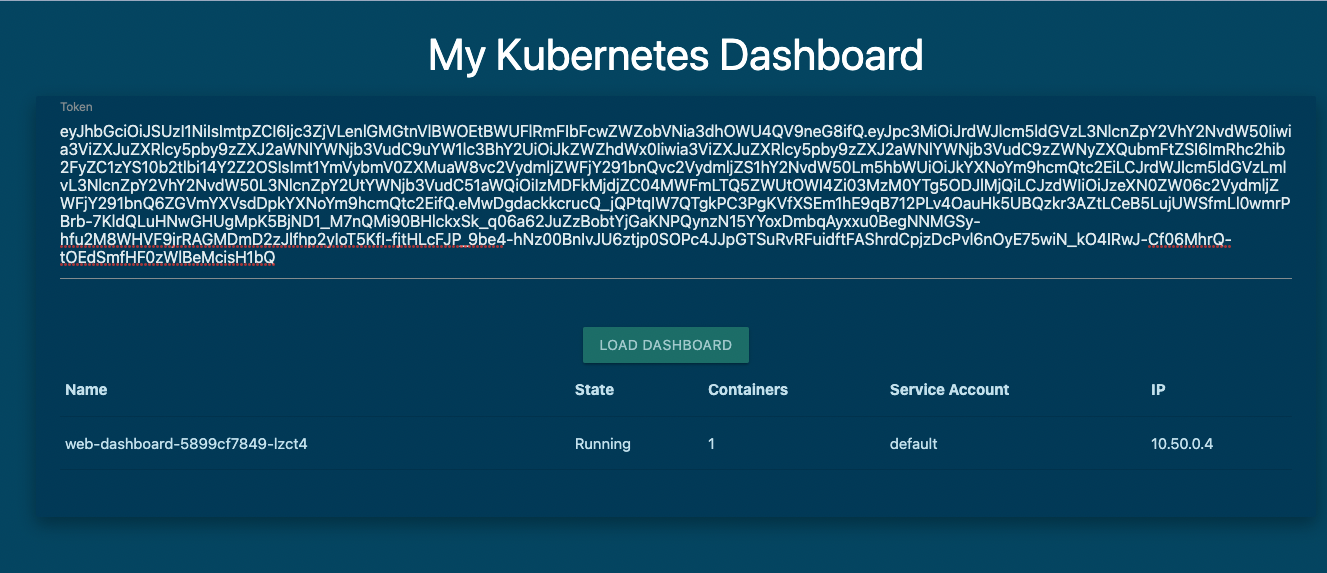The width and height of the screenshot is (1327, 573).
Task: Select pod web-dashboard-5899cf7849-lzct4
Action: (186, 443)
